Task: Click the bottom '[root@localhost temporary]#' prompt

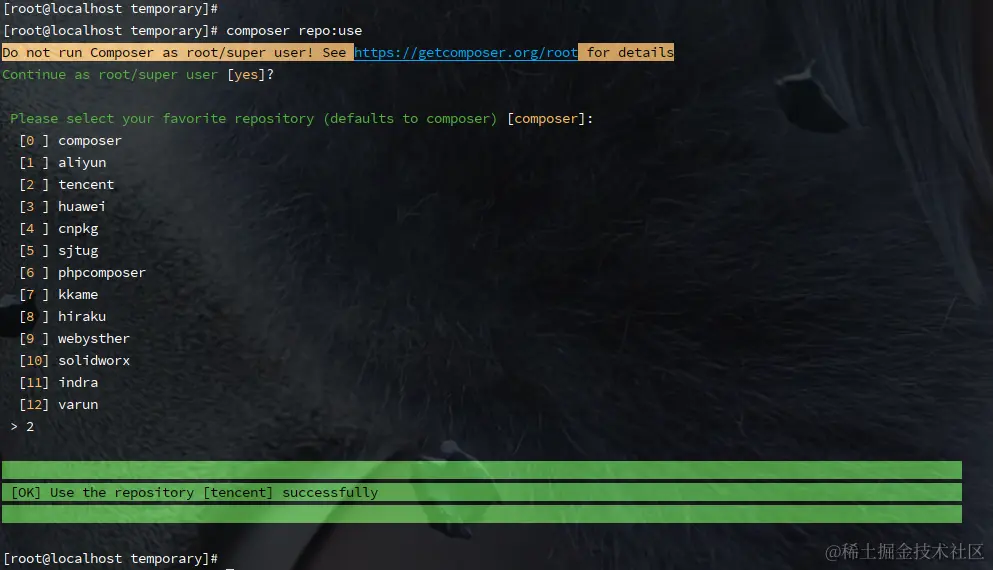Action: [111, 559]
